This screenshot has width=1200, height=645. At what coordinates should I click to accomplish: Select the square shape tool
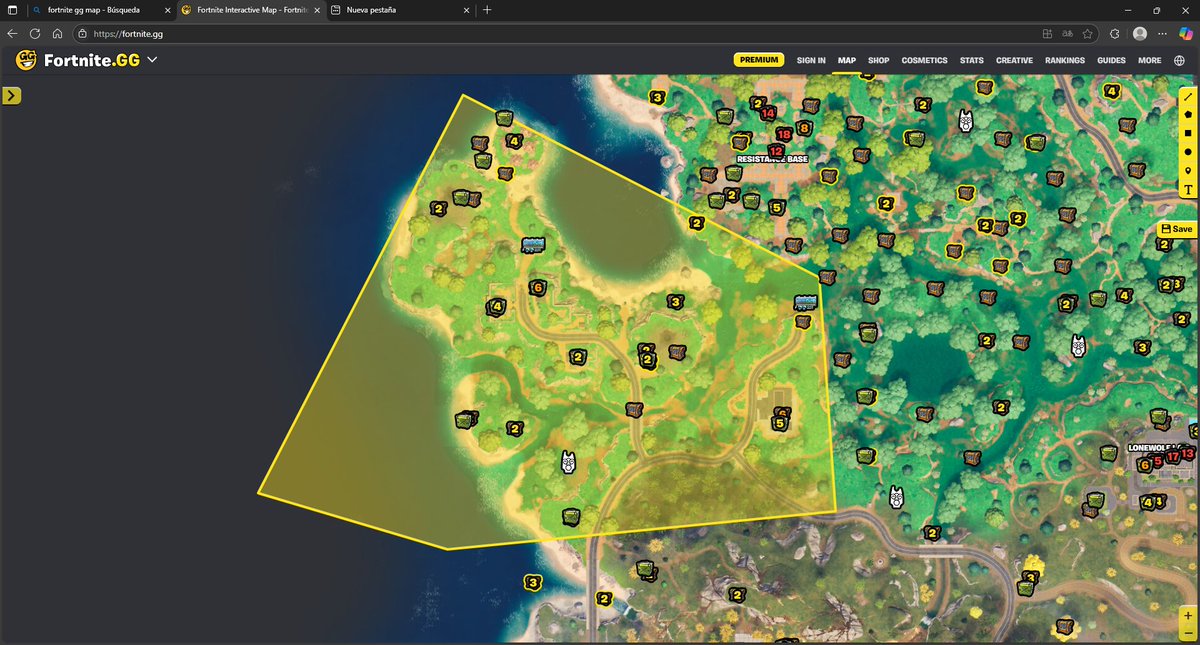[1188, 133]
